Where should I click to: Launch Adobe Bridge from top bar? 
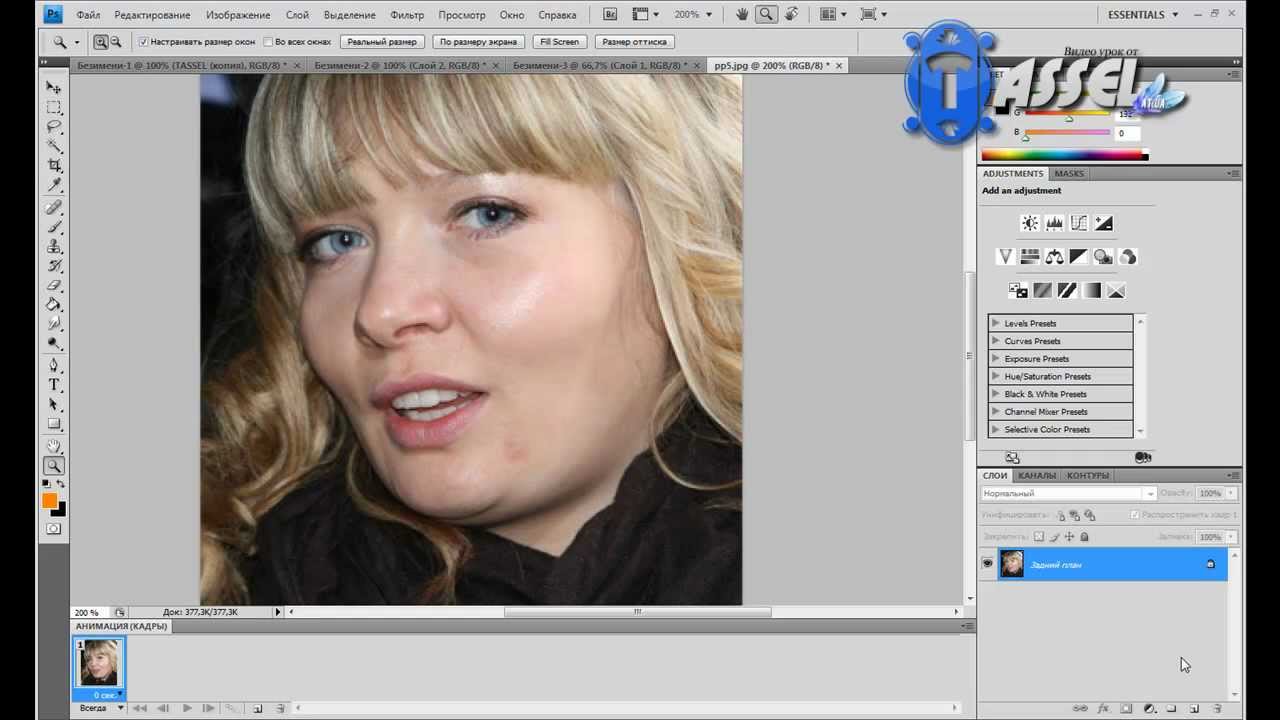coord(611,15)
